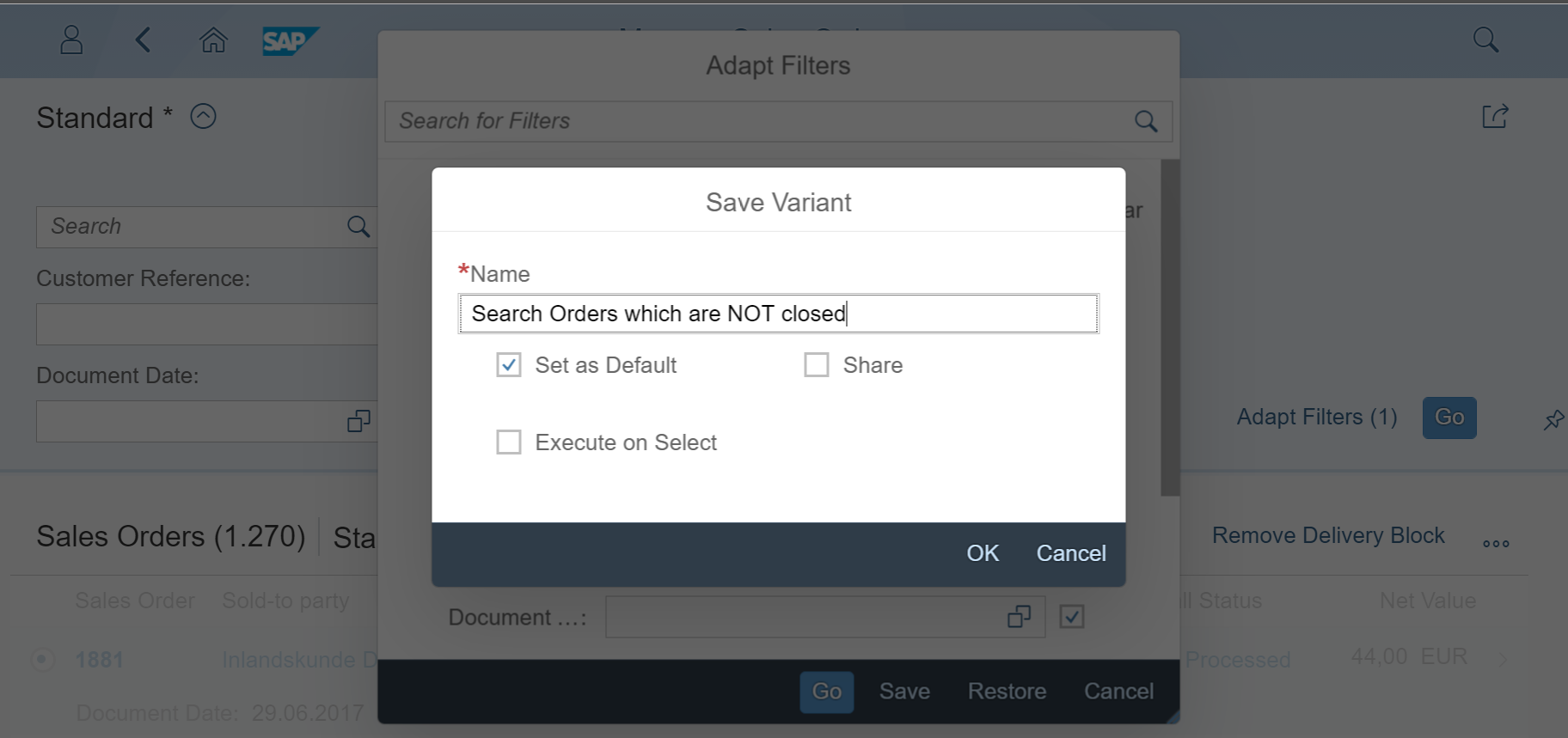Click the SAP logo

(290, 40)
